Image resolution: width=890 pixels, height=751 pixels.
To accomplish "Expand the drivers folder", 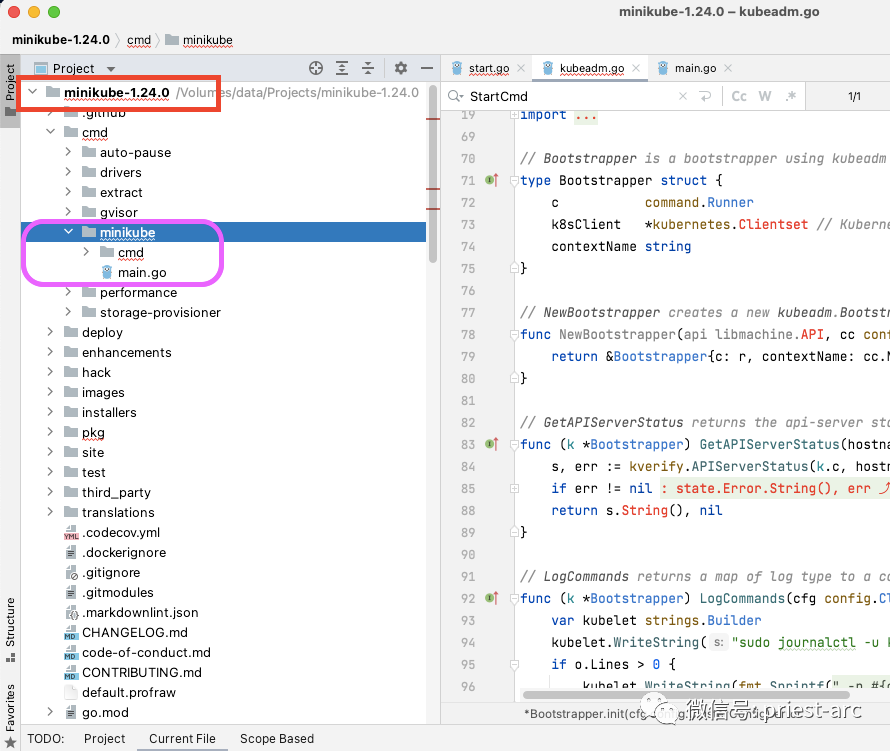I will pyautogui.click(x=68, y=172).
